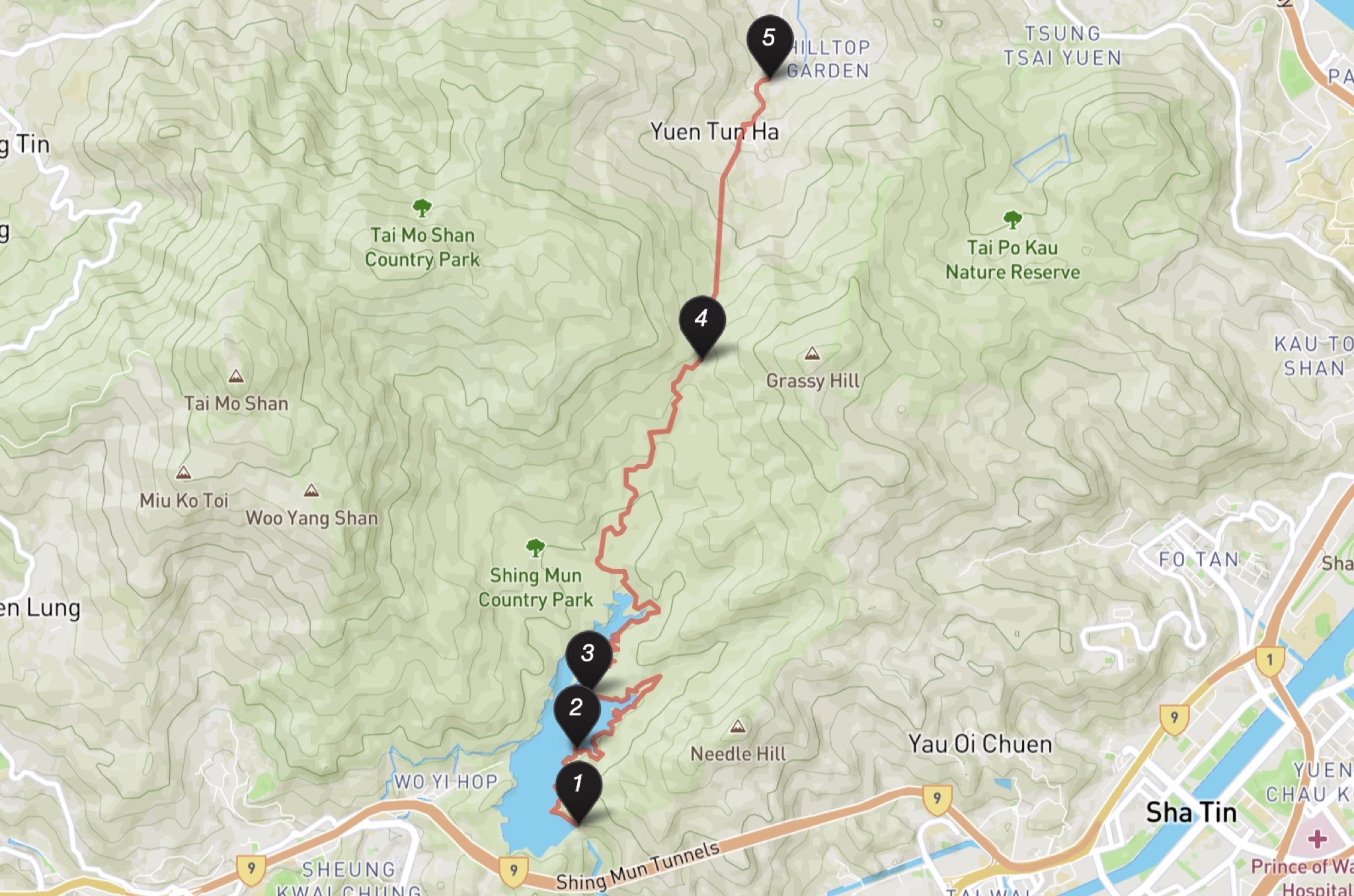1354x896 pixels.
Task: Click the Shing Mun Country Park tree icon
Action: 535,548
